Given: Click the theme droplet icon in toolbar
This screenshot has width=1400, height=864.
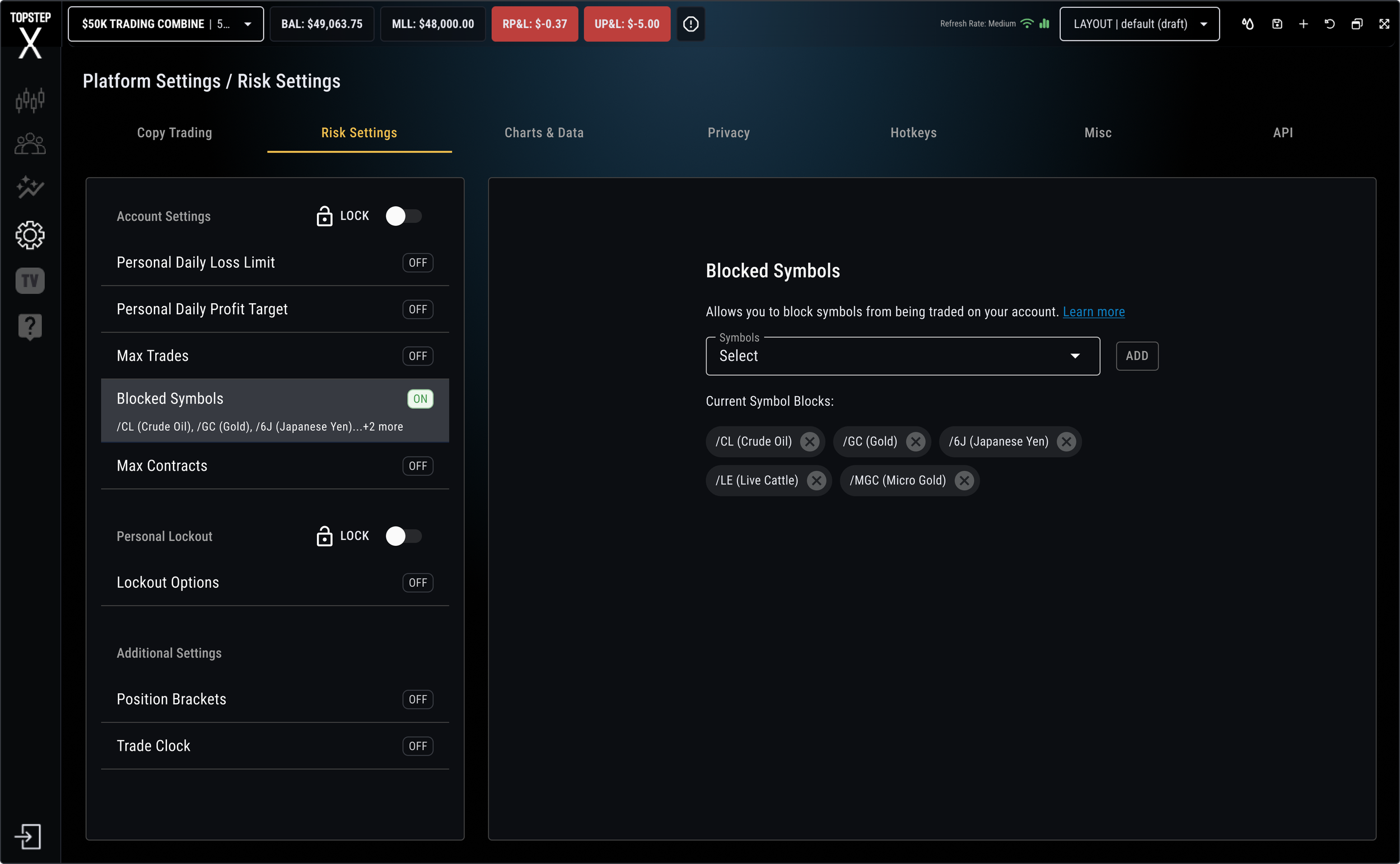Looking at the screenshot, I should pos(1248,24).
